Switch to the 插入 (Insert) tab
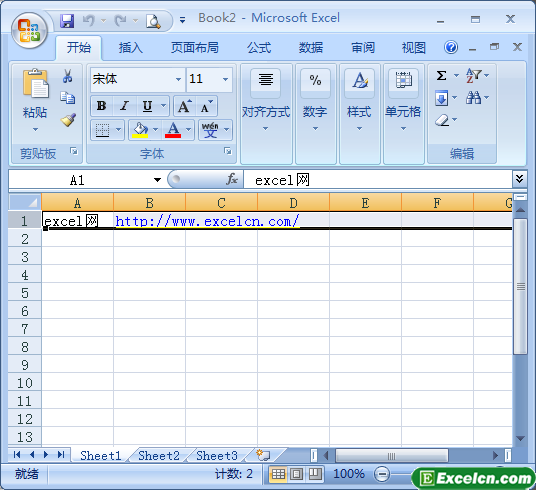 click(x=131, y=48)
